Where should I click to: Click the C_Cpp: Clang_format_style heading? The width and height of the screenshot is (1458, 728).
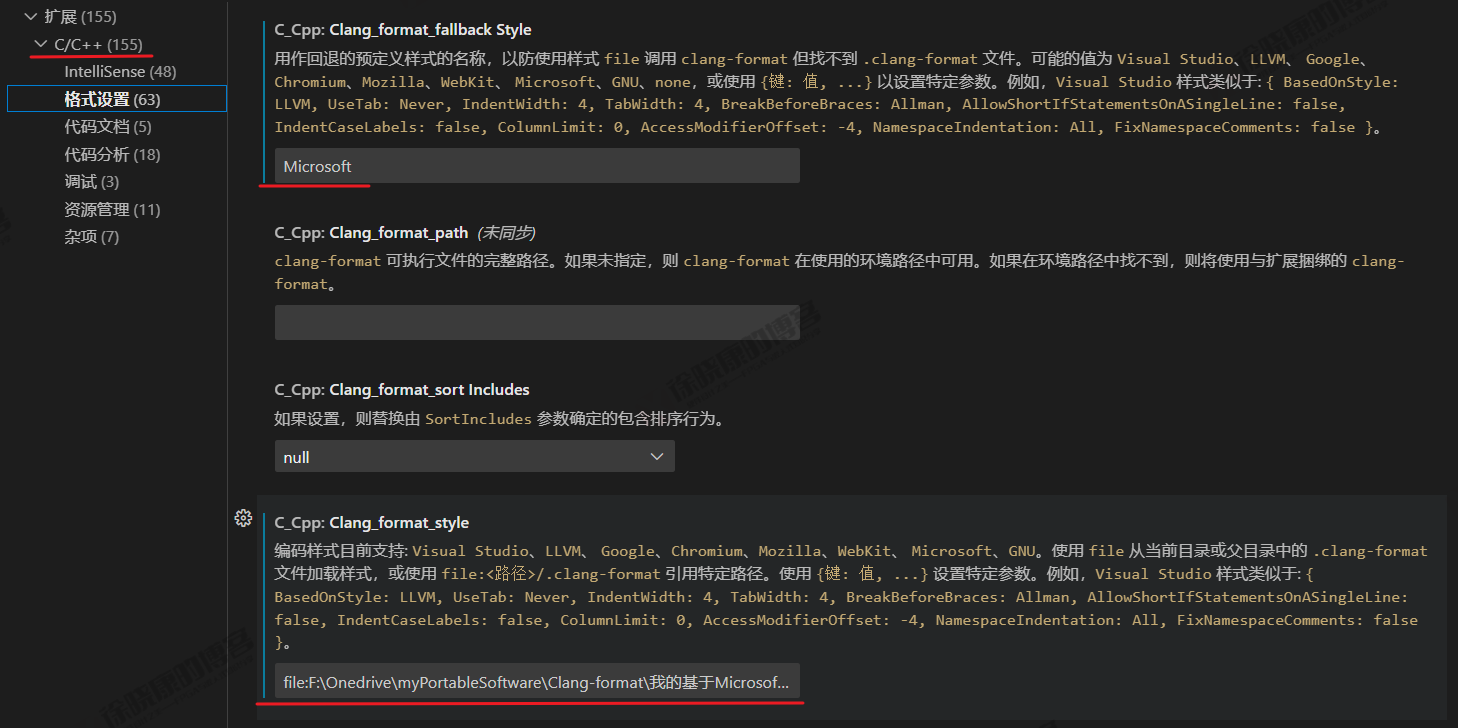(x=370, y=522)
